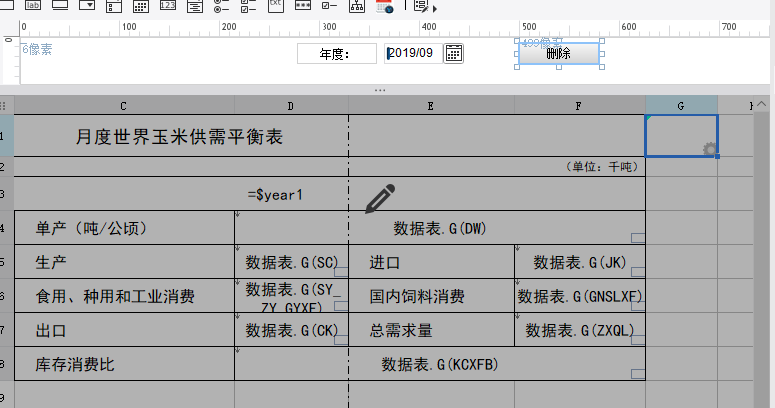Select the 总需求量 cell

[431, 329]
